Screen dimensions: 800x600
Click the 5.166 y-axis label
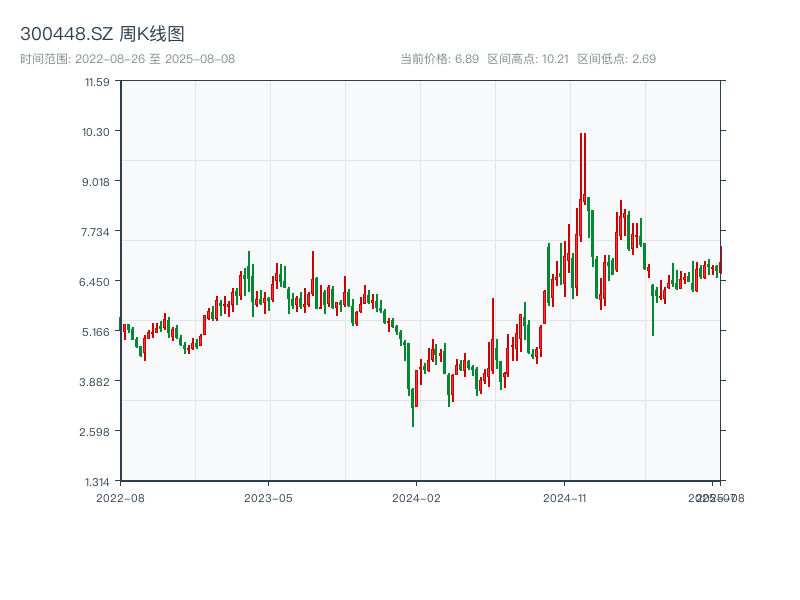click(96, 332)
